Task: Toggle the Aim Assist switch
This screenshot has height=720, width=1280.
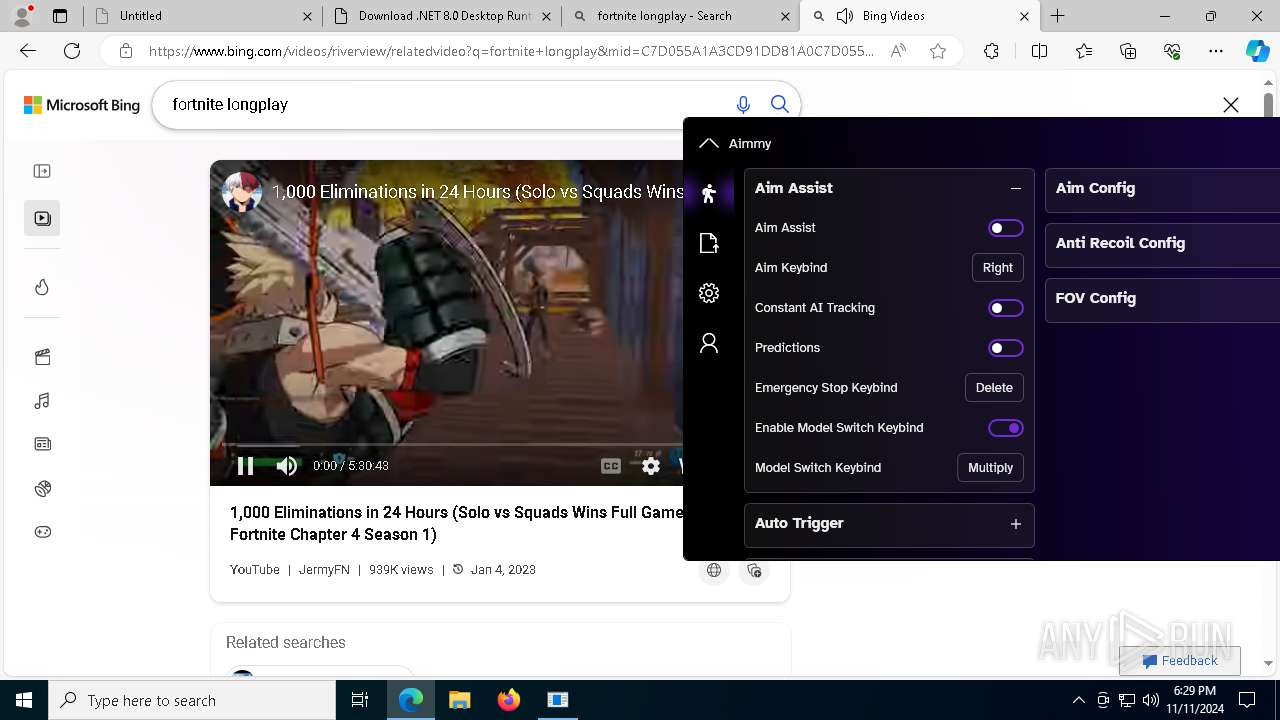Action: pos(1006,228)
